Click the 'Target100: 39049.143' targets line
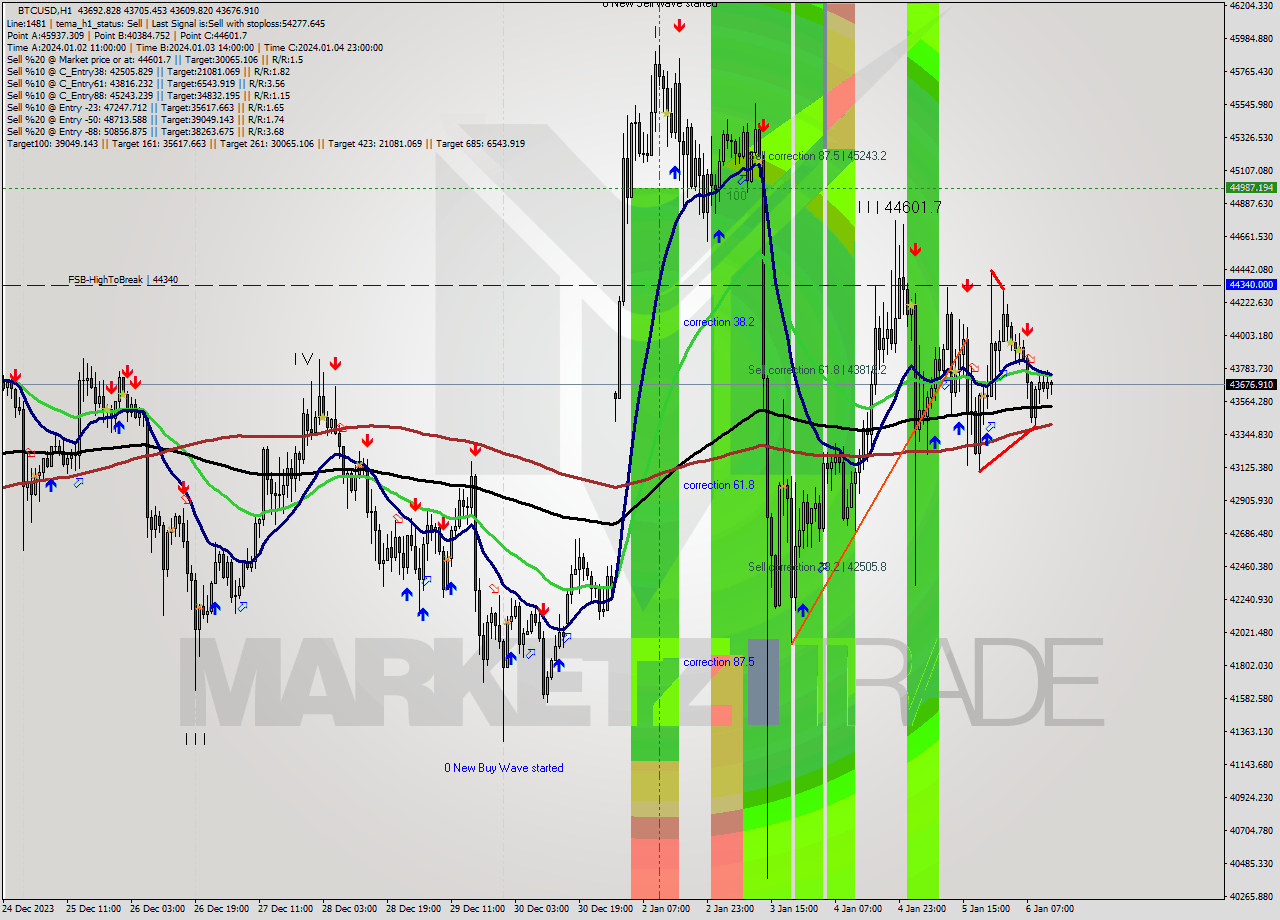The width and height of the screenshot is (1280, 920). [266, 143]
